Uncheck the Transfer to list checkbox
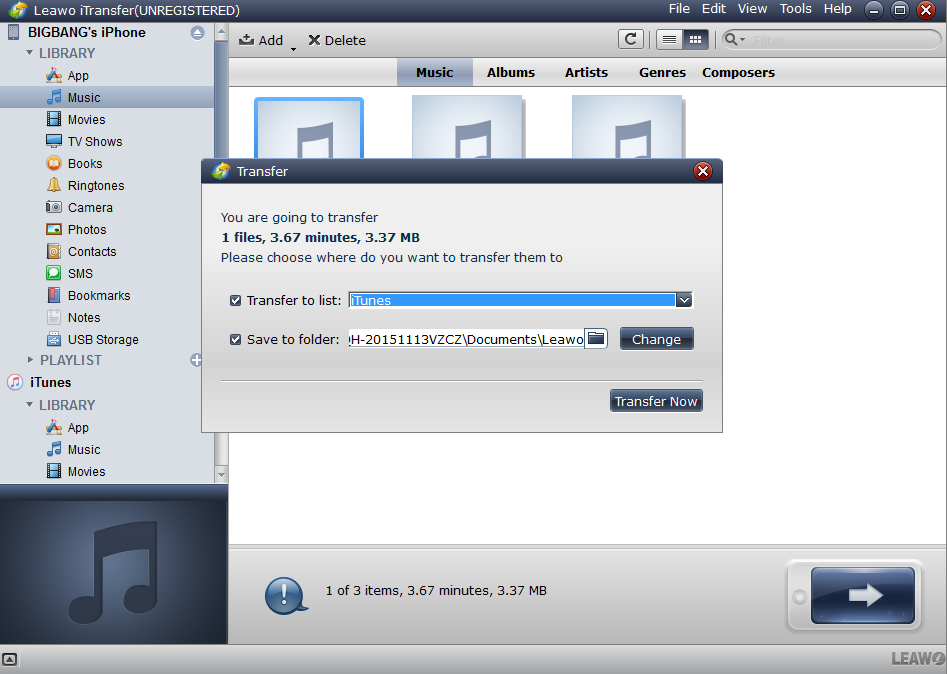This screenshot has height=674, width=947. (x=236, y=300)
